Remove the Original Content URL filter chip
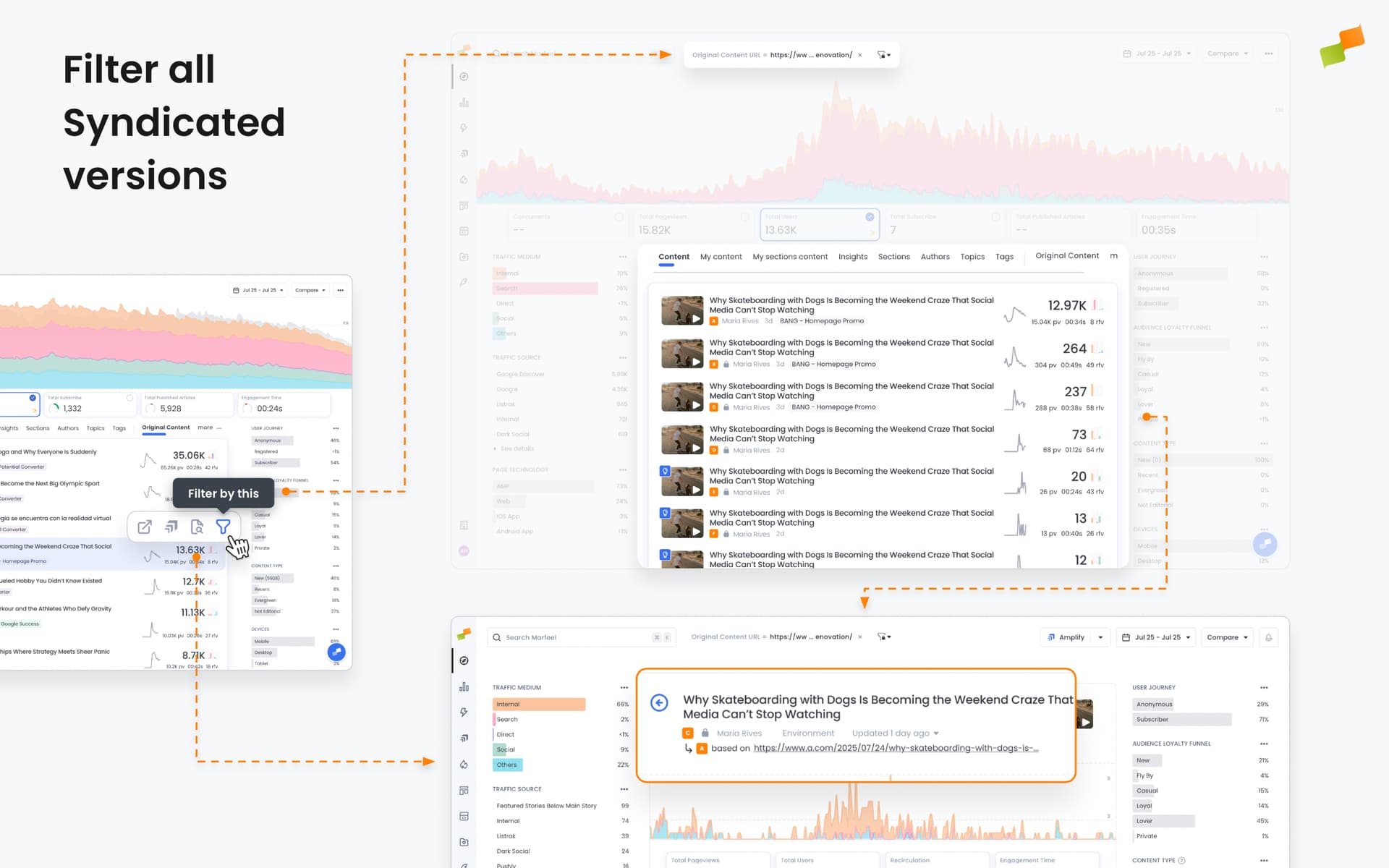The width and height of the screenshot is (1389, 868). point(860,637)
